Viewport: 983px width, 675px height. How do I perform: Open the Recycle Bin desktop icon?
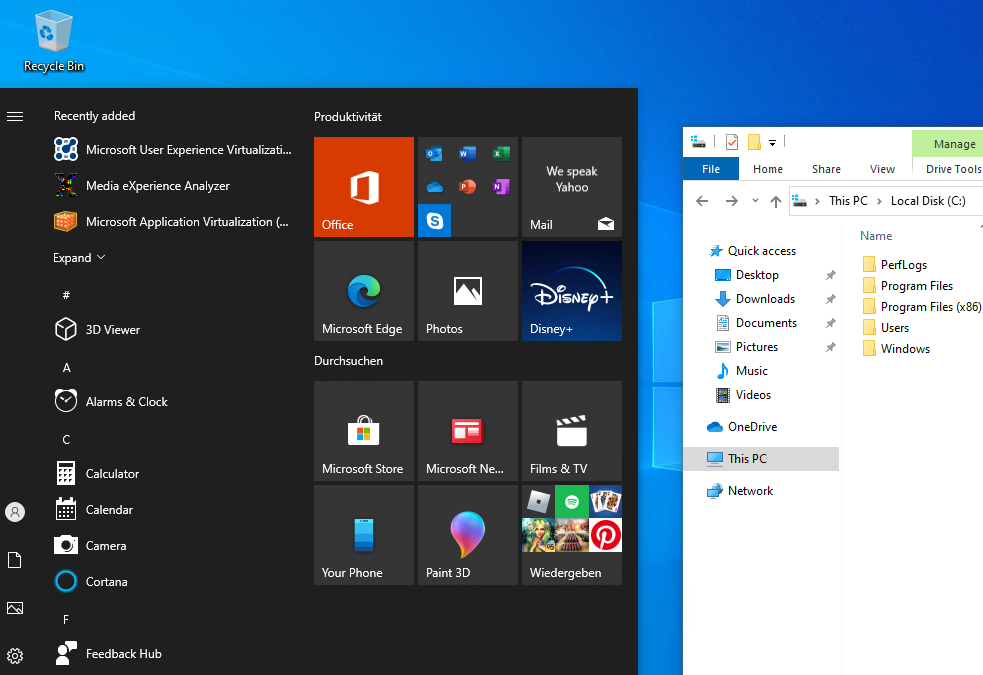pos(53,41)
